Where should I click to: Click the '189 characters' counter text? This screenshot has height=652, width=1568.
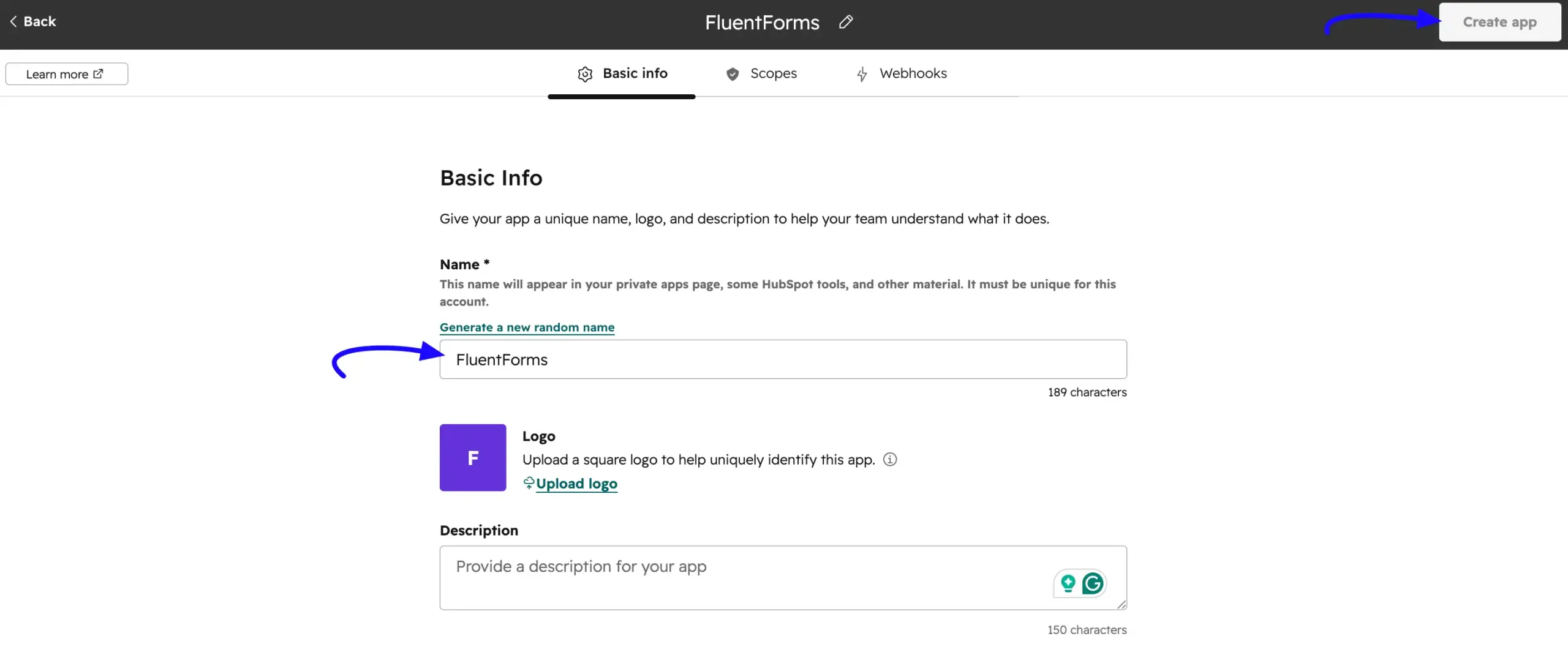1087,392
